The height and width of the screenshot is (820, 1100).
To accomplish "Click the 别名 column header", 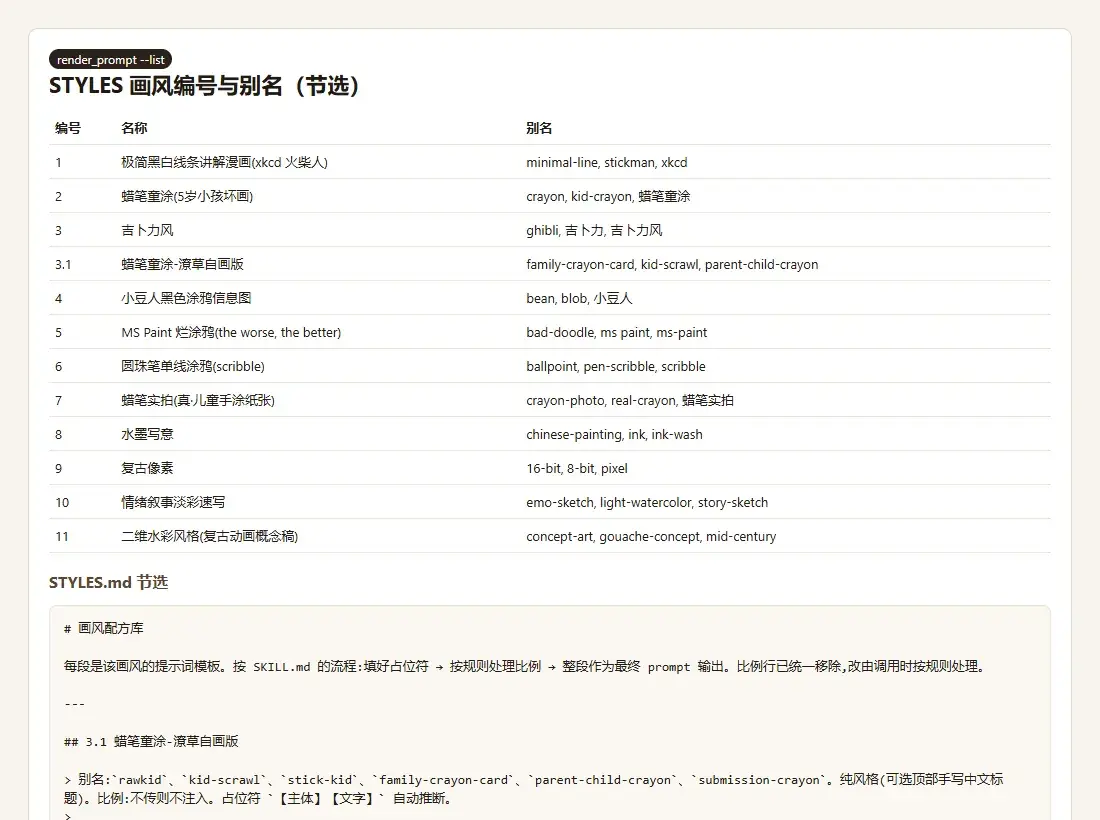I will coord(539,128).
